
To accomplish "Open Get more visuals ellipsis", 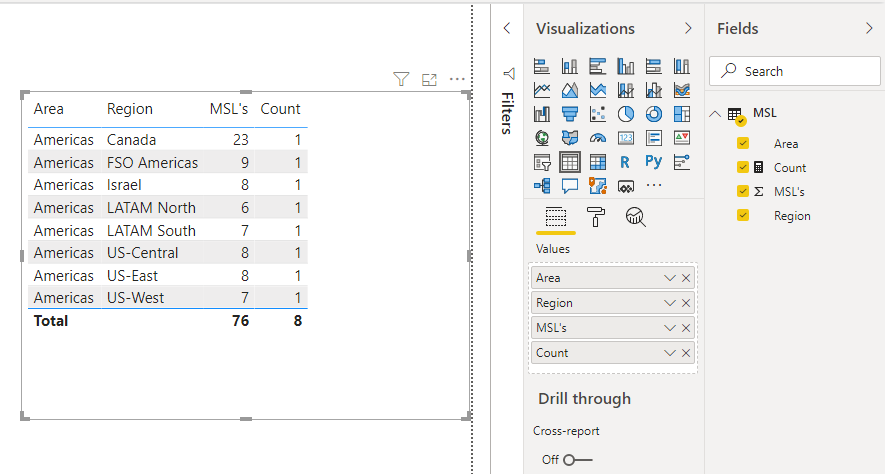I will [x=654, y=185].
